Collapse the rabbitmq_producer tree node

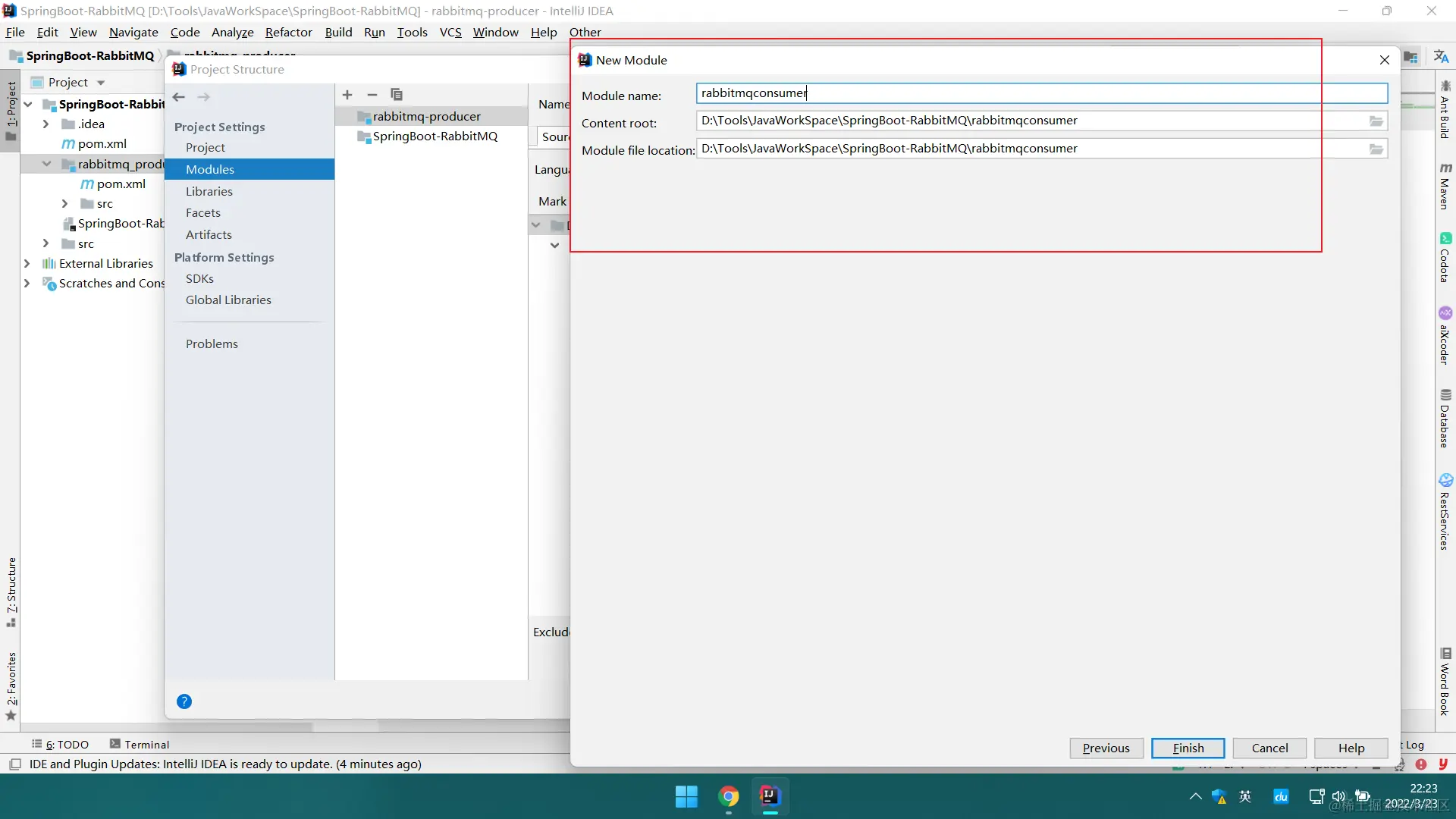coord(46,164)
